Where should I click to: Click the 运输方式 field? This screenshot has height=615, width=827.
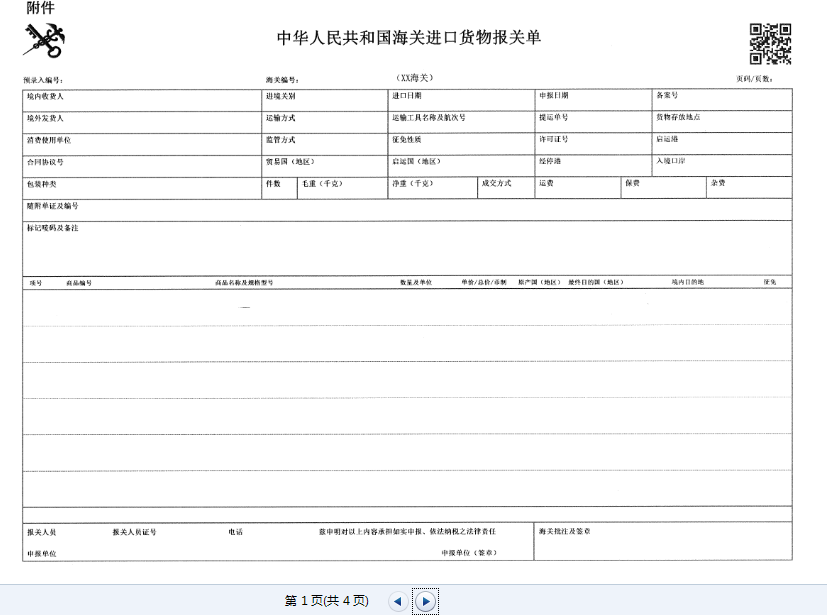(324, 122)
